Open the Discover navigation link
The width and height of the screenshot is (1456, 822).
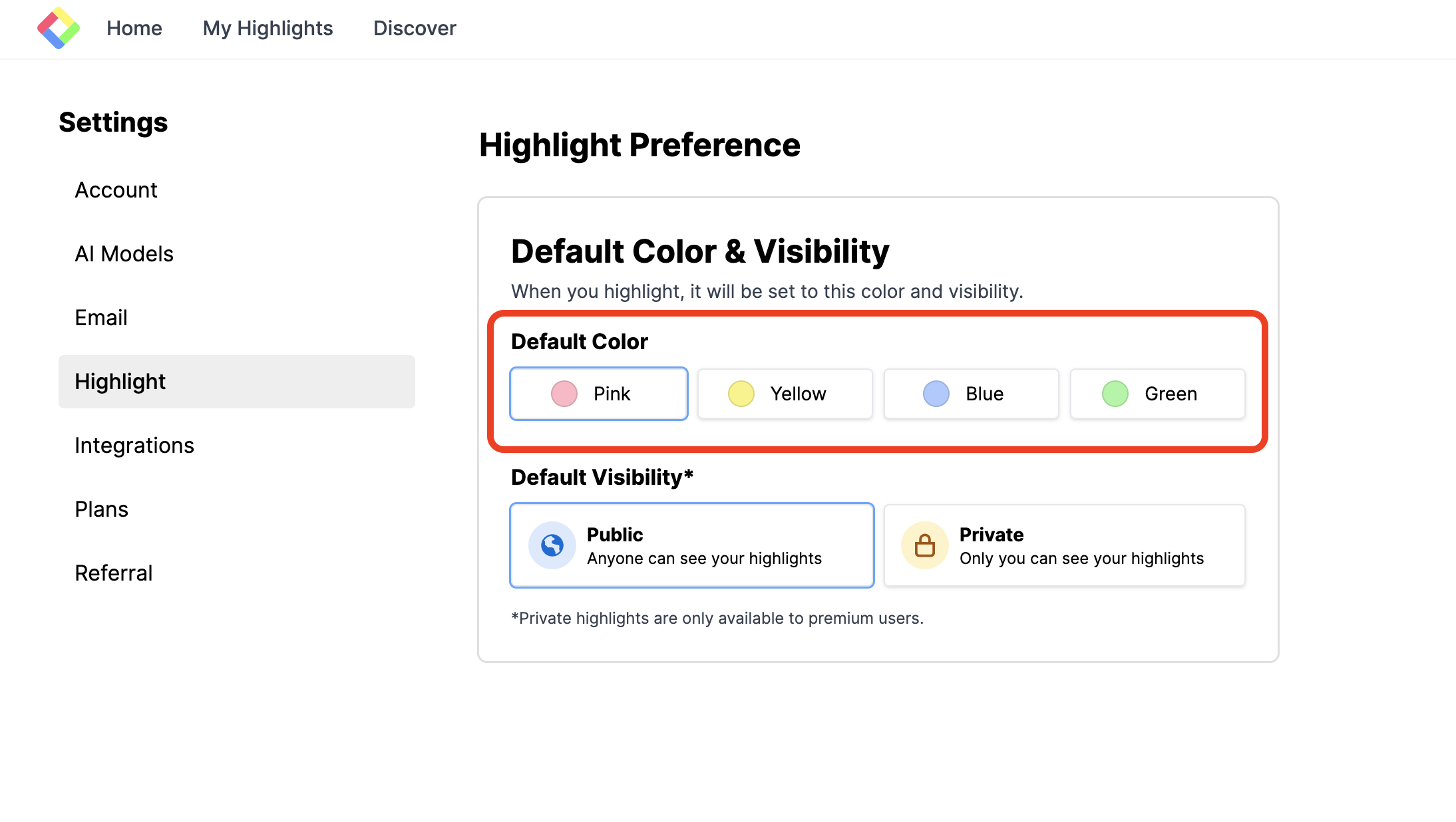pyautogui.click(x=415, y=28)
